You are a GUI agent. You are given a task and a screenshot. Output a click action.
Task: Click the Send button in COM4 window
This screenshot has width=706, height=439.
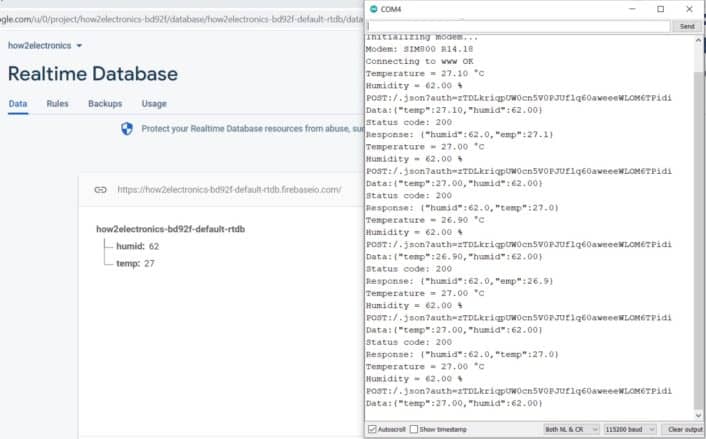tap(687, 27)
